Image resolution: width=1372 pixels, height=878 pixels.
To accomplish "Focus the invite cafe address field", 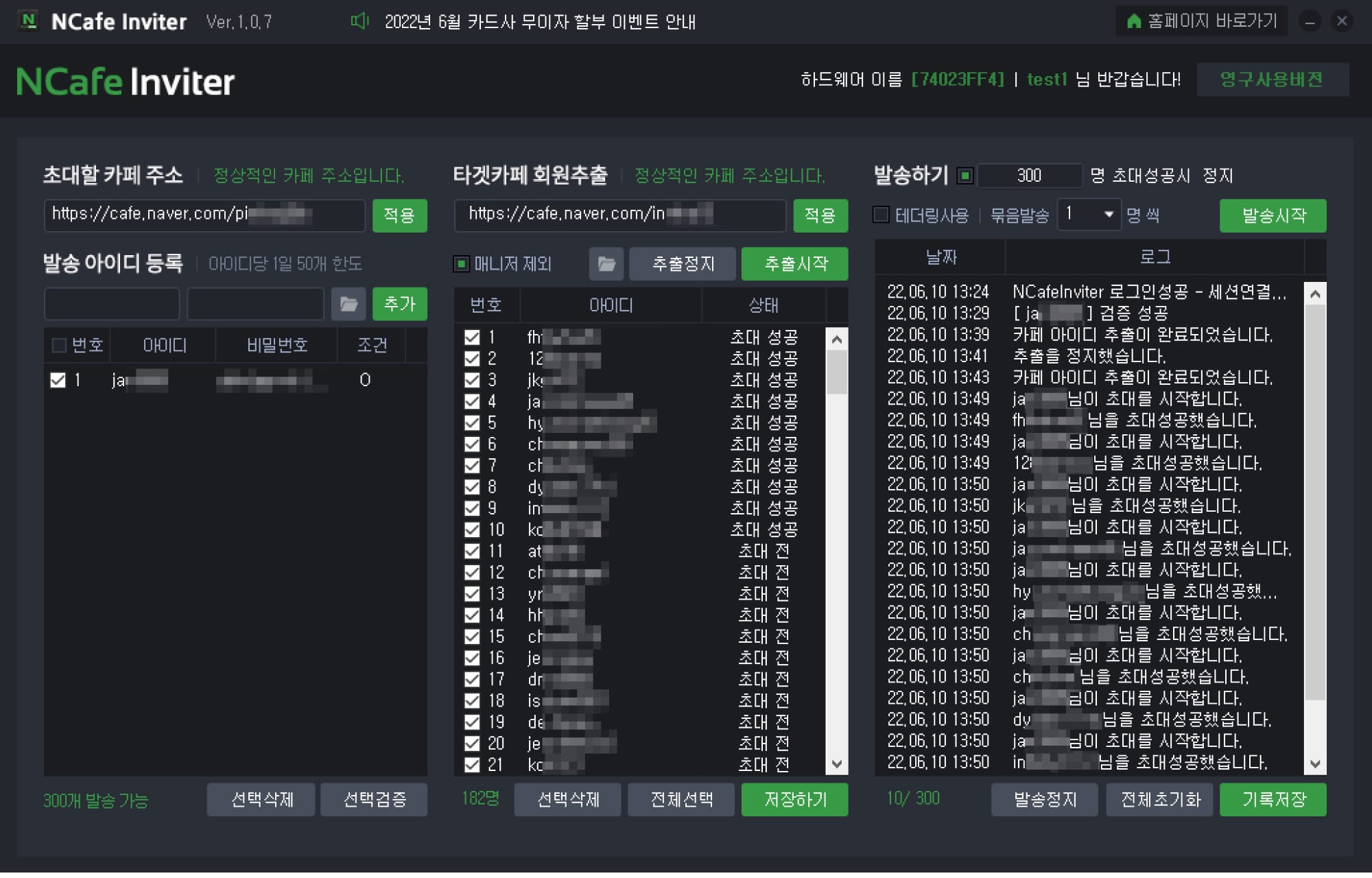I will [x=204, y=215].
